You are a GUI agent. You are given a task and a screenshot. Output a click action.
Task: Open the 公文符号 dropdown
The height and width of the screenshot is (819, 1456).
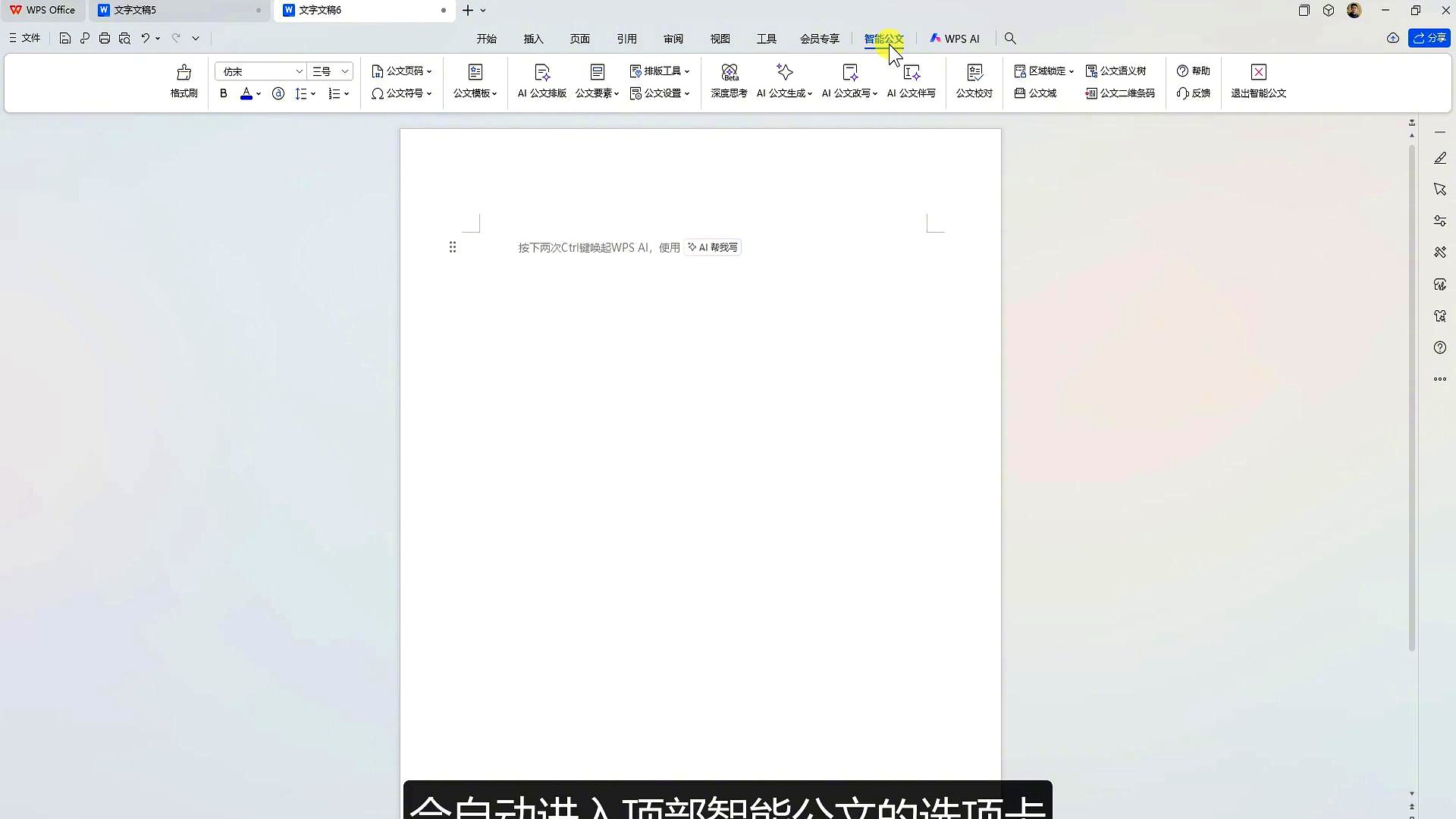(x=401, y=93)
